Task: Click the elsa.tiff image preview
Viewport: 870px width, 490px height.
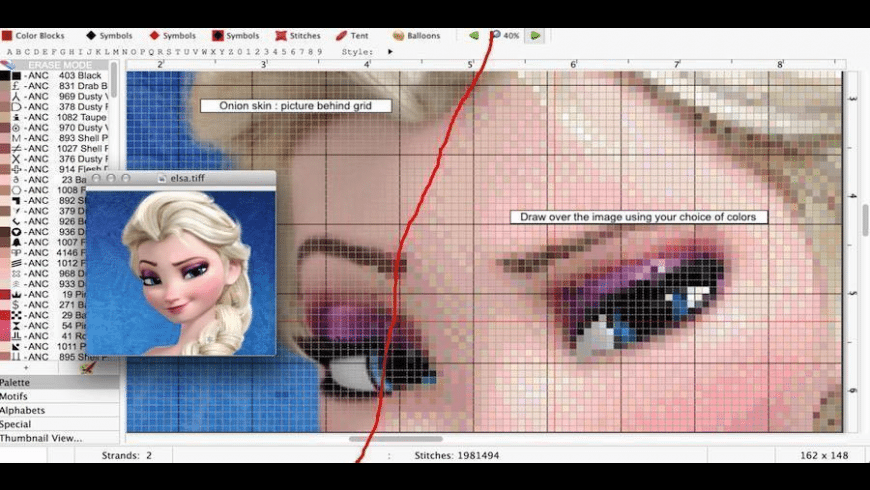Action: pos(180,270)
